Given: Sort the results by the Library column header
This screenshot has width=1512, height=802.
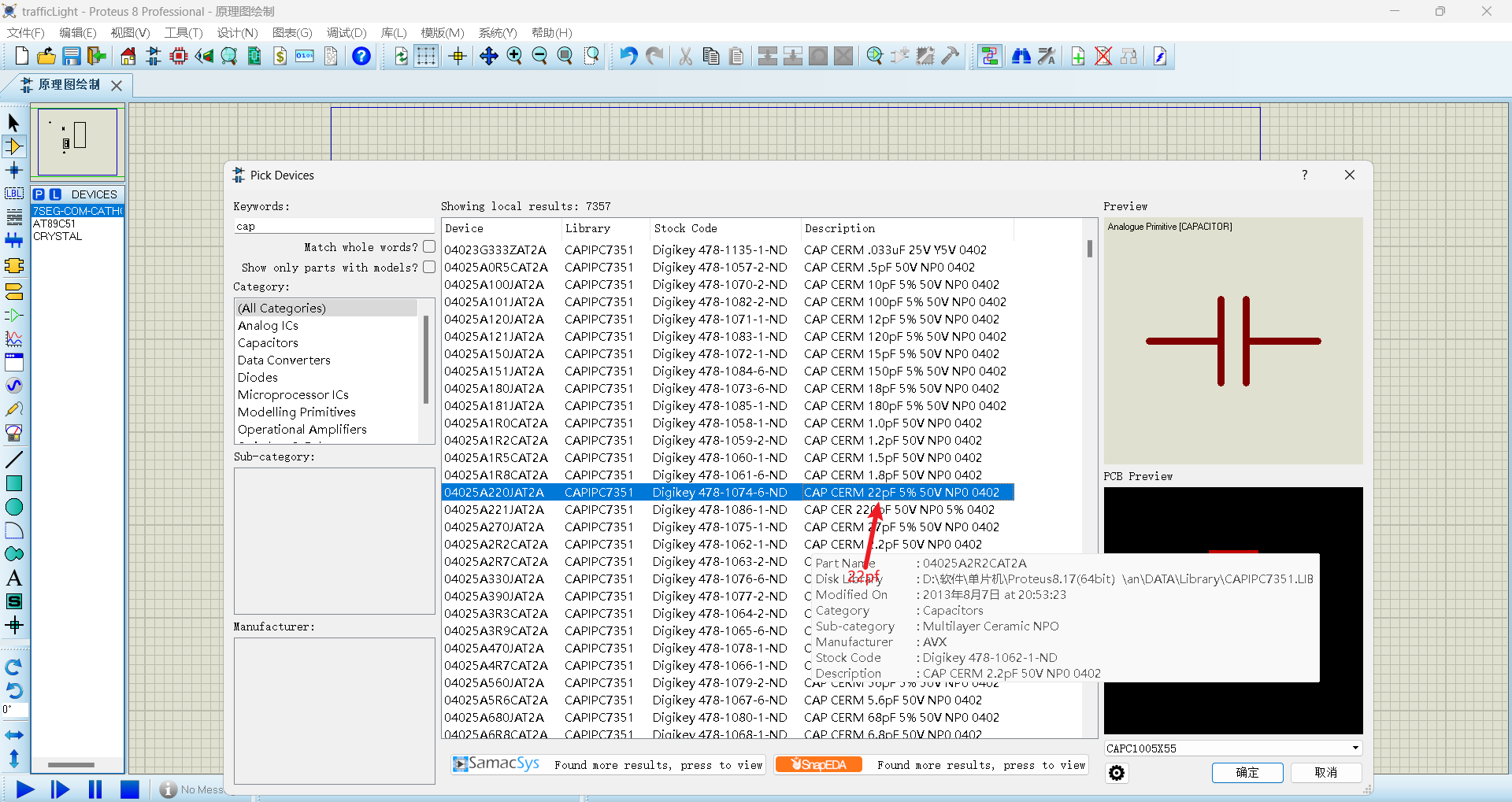Looking at the screenshot, I should (604, 228).
